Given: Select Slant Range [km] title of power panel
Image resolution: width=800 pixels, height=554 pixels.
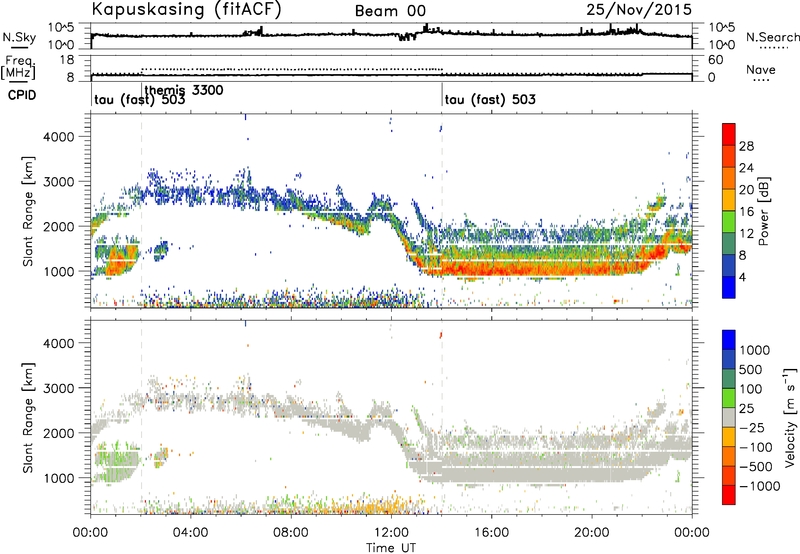Looking at the screenshot, I should point(28,211).
